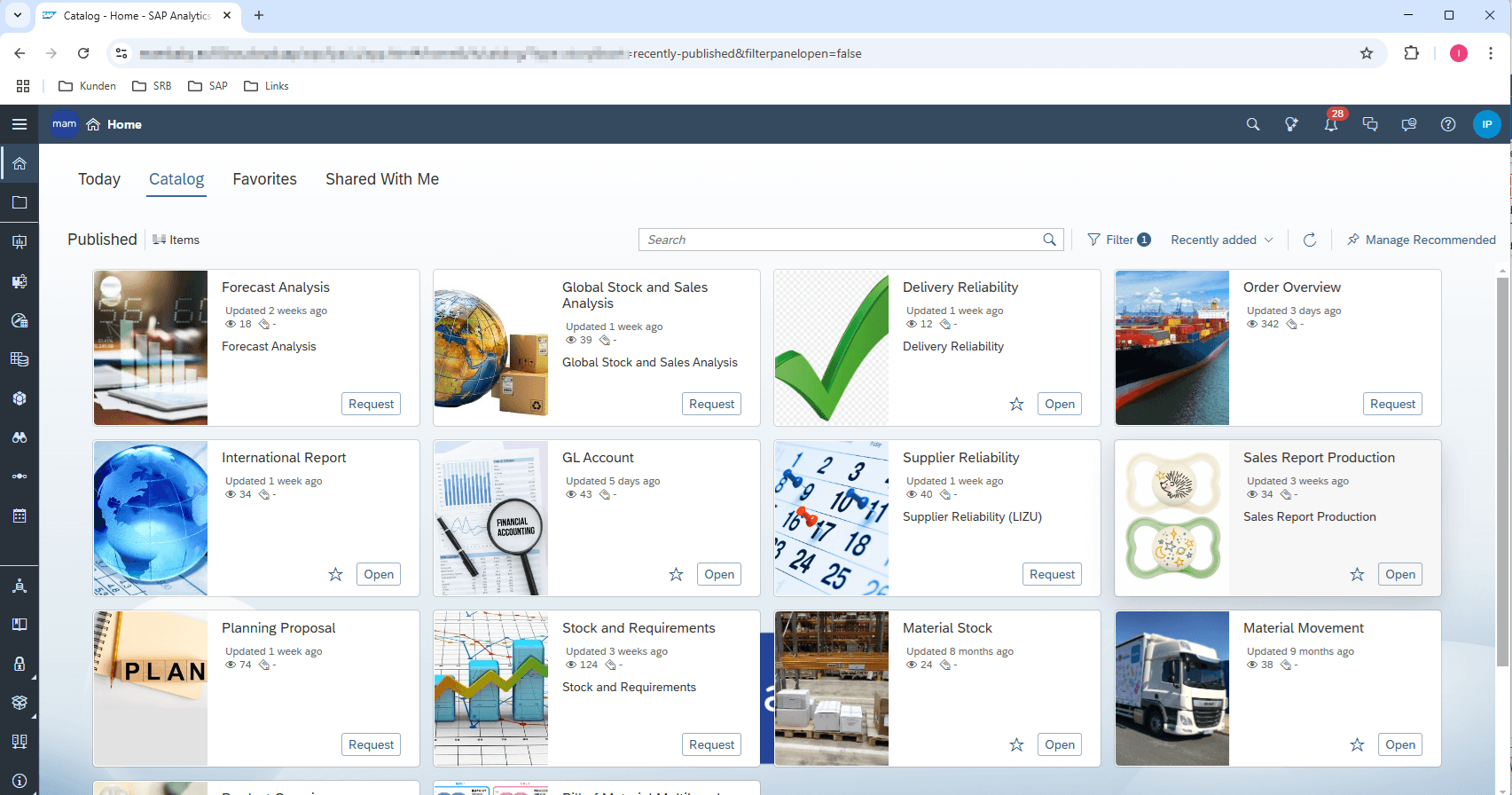Image resolution: width=1512 pixels, height=795 pixels.
Task: Favorite the International Report card star
Action: 336,575
